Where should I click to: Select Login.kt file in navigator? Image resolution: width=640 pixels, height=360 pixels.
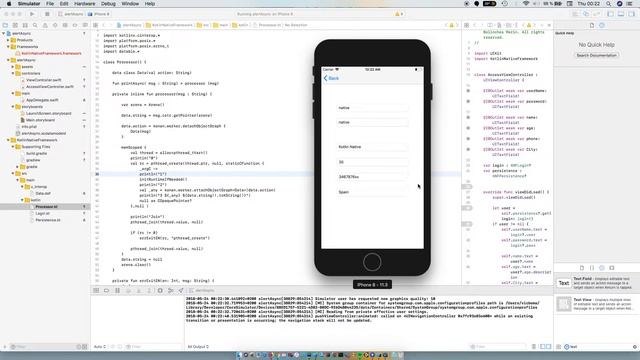click(x=42, y=213)
